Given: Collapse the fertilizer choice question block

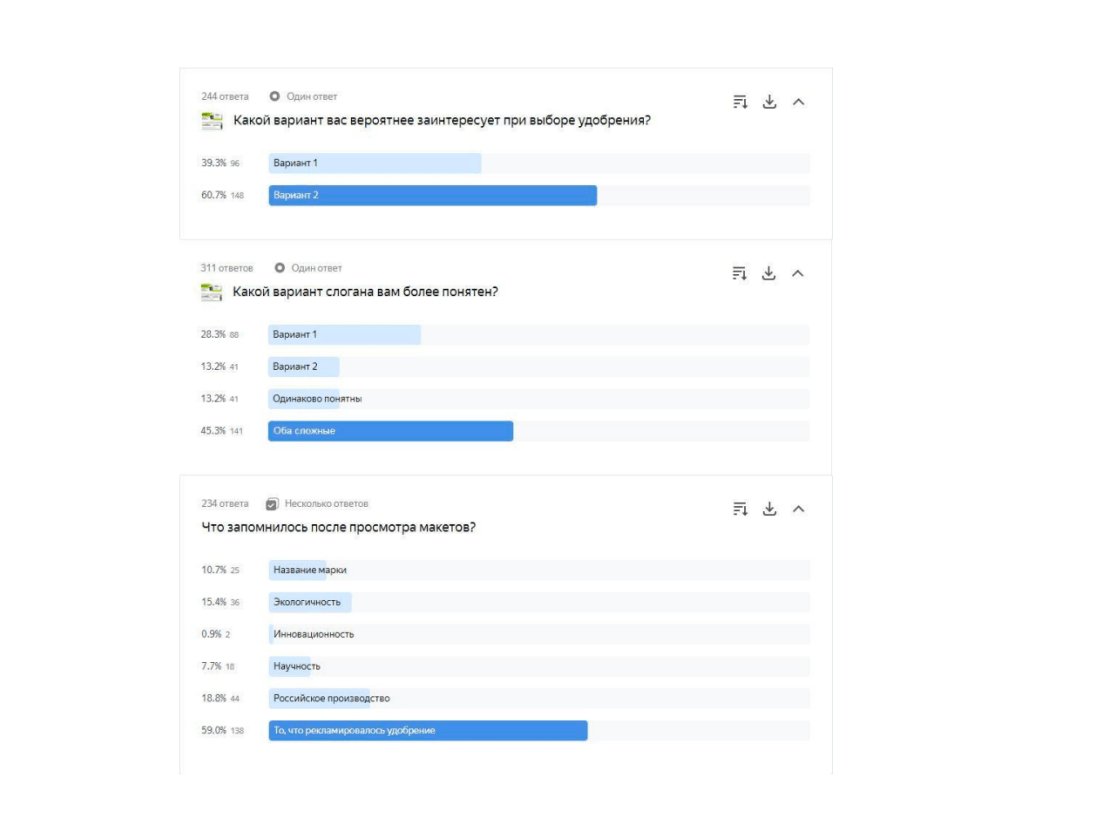Looking at the screenshot, I should [798, 102].
